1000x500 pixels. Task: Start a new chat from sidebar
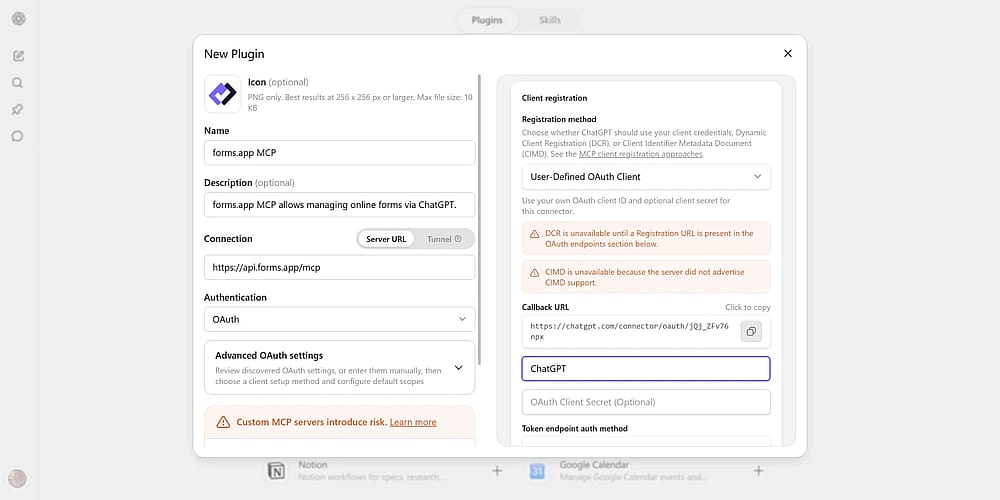(18, 55)
